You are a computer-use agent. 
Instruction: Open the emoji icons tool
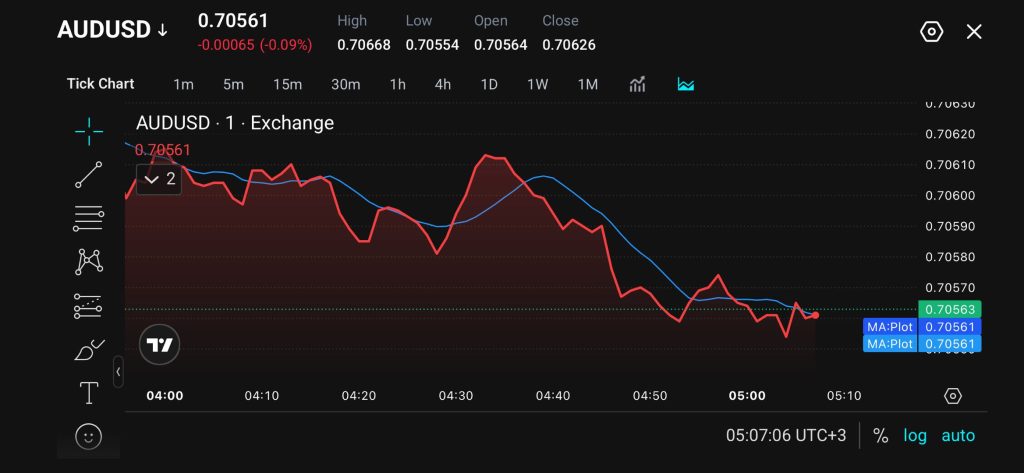(x=89, y=436)
